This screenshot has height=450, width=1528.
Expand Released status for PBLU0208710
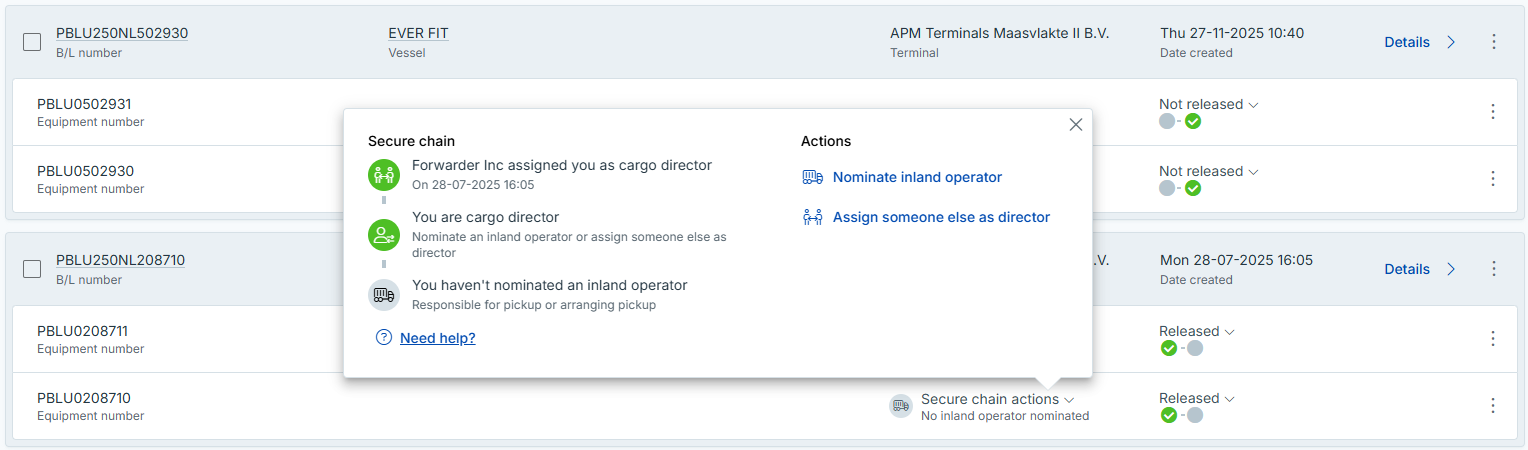tap(1196, 398)
